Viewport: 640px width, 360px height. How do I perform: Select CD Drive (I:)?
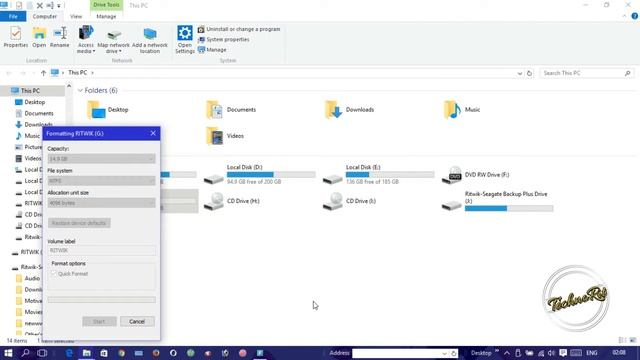click(x=349, y=201)
